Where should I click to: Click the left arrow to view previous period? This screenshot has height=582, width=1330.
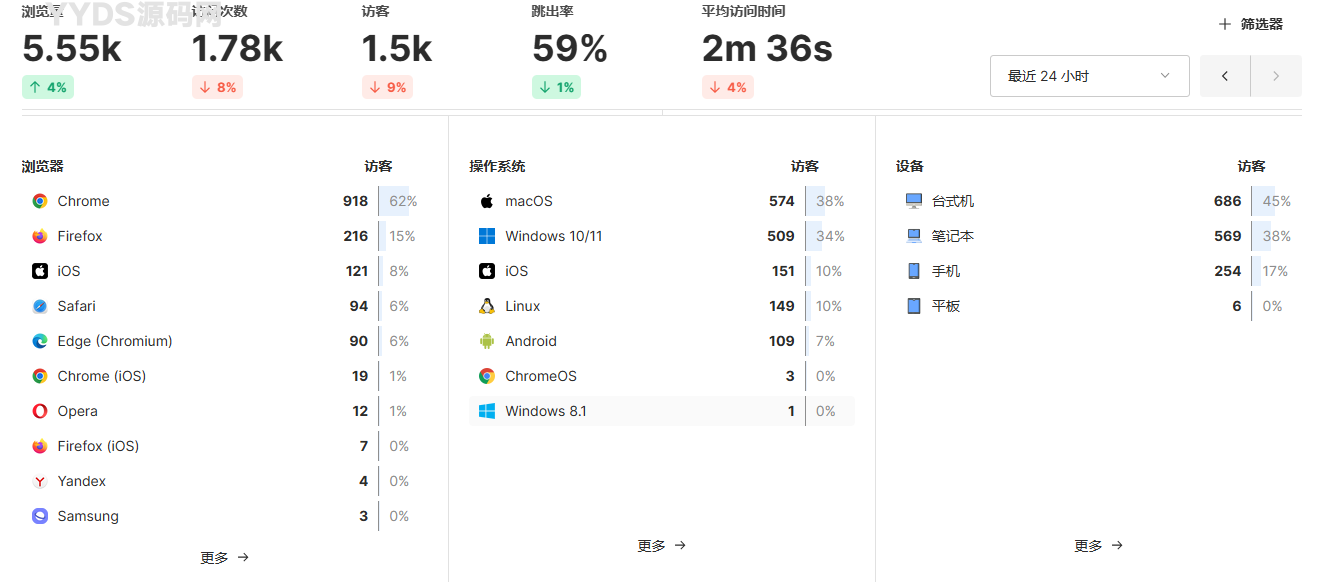point(1224,75)
